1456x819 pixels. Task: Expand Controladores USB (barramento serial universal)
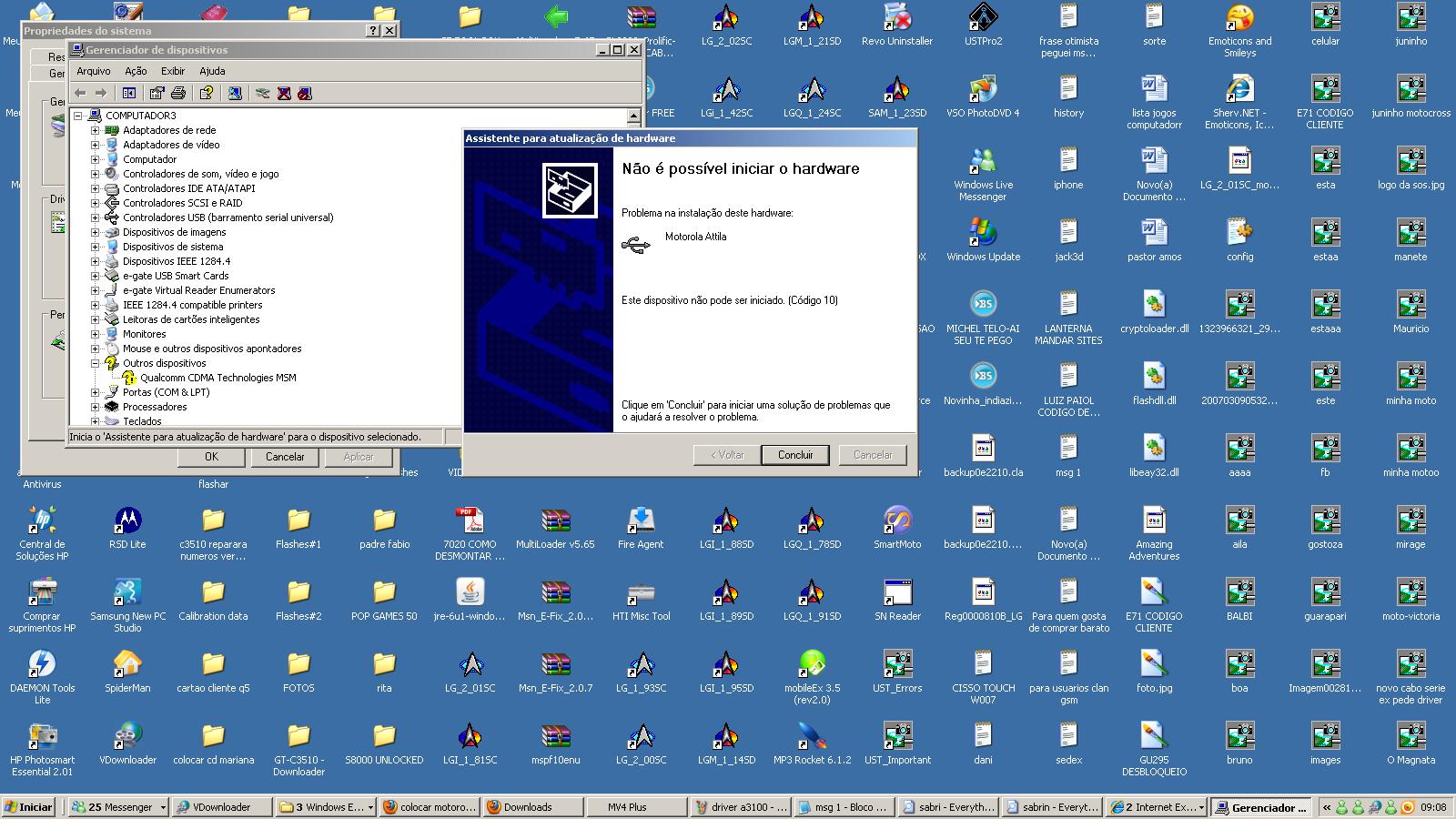(x=95, y=217)
